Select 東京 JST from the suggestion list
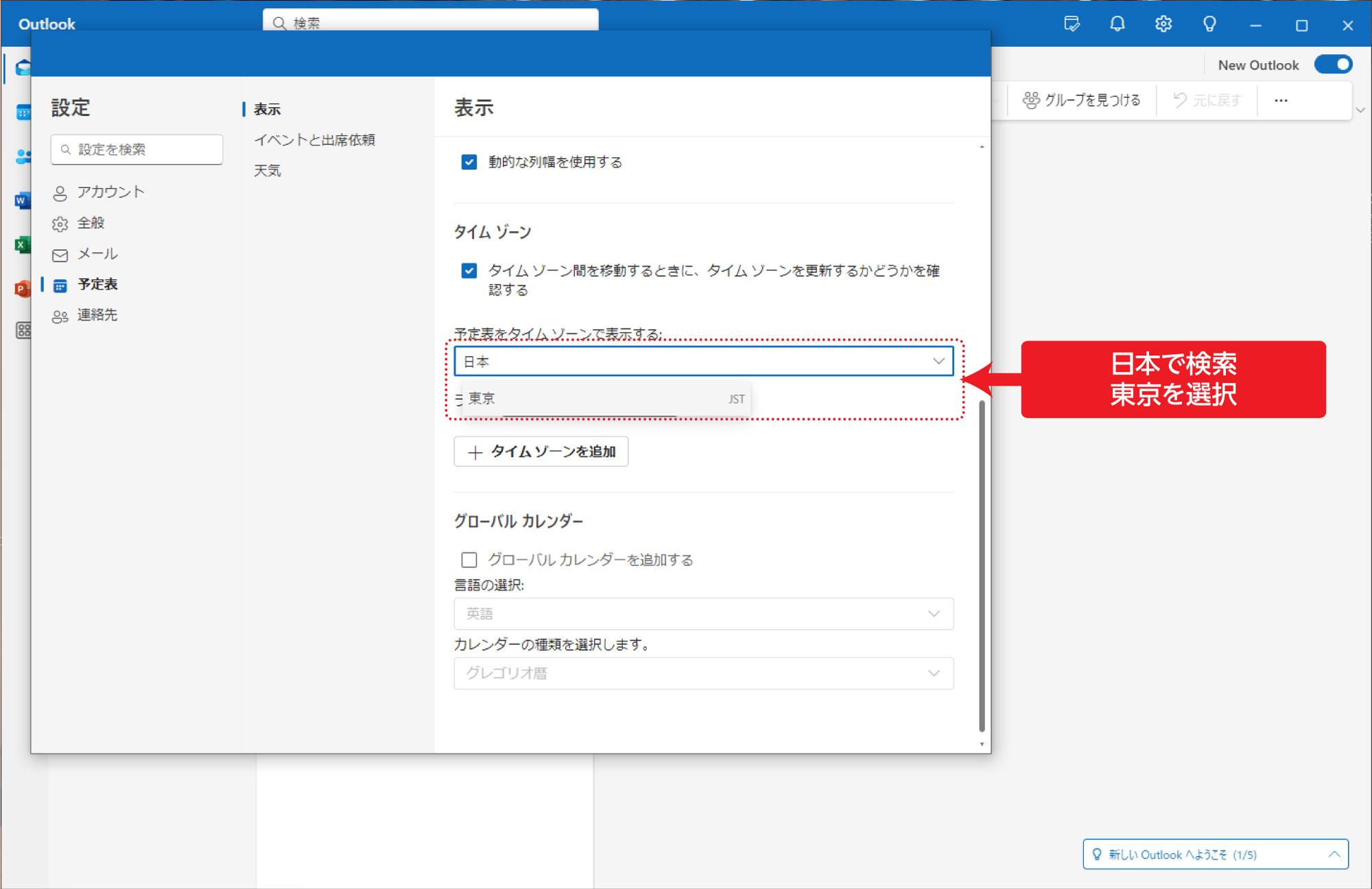1372x889 pixels. 604,399
